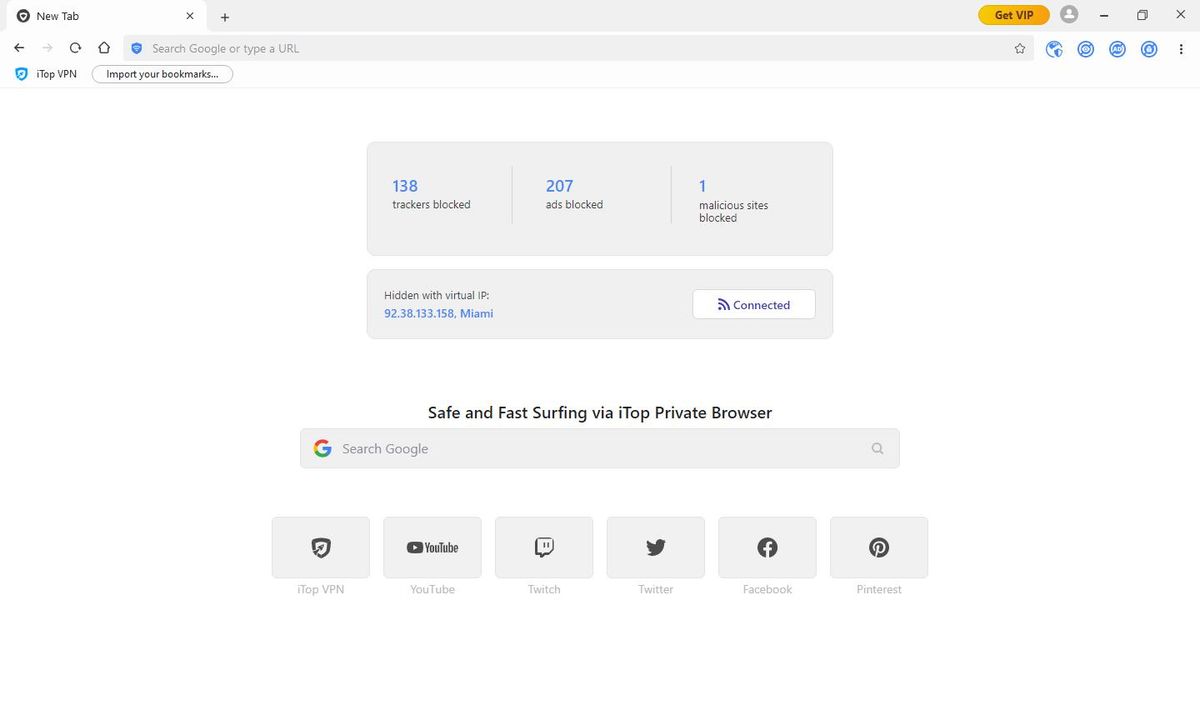Click the Get VIP button
The image size is (1200, 715).
point(1013,14)
